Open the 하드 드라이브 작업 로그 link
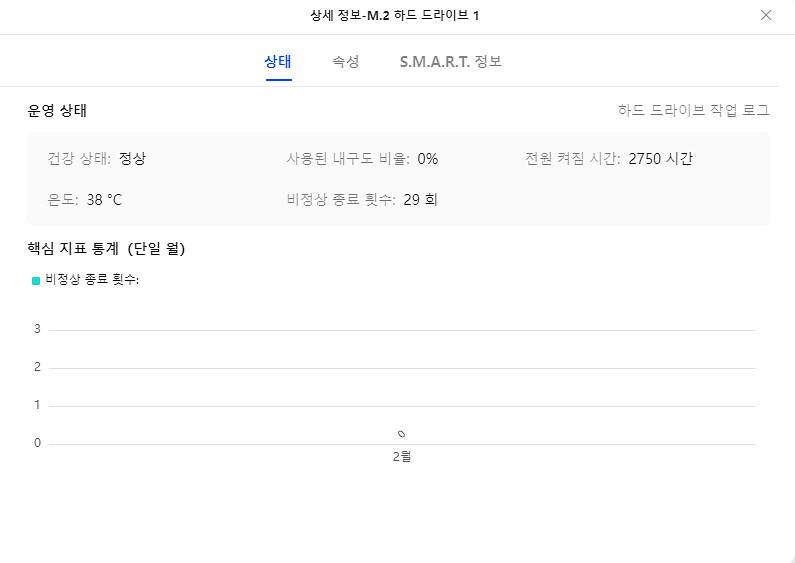 click(700, 111)
